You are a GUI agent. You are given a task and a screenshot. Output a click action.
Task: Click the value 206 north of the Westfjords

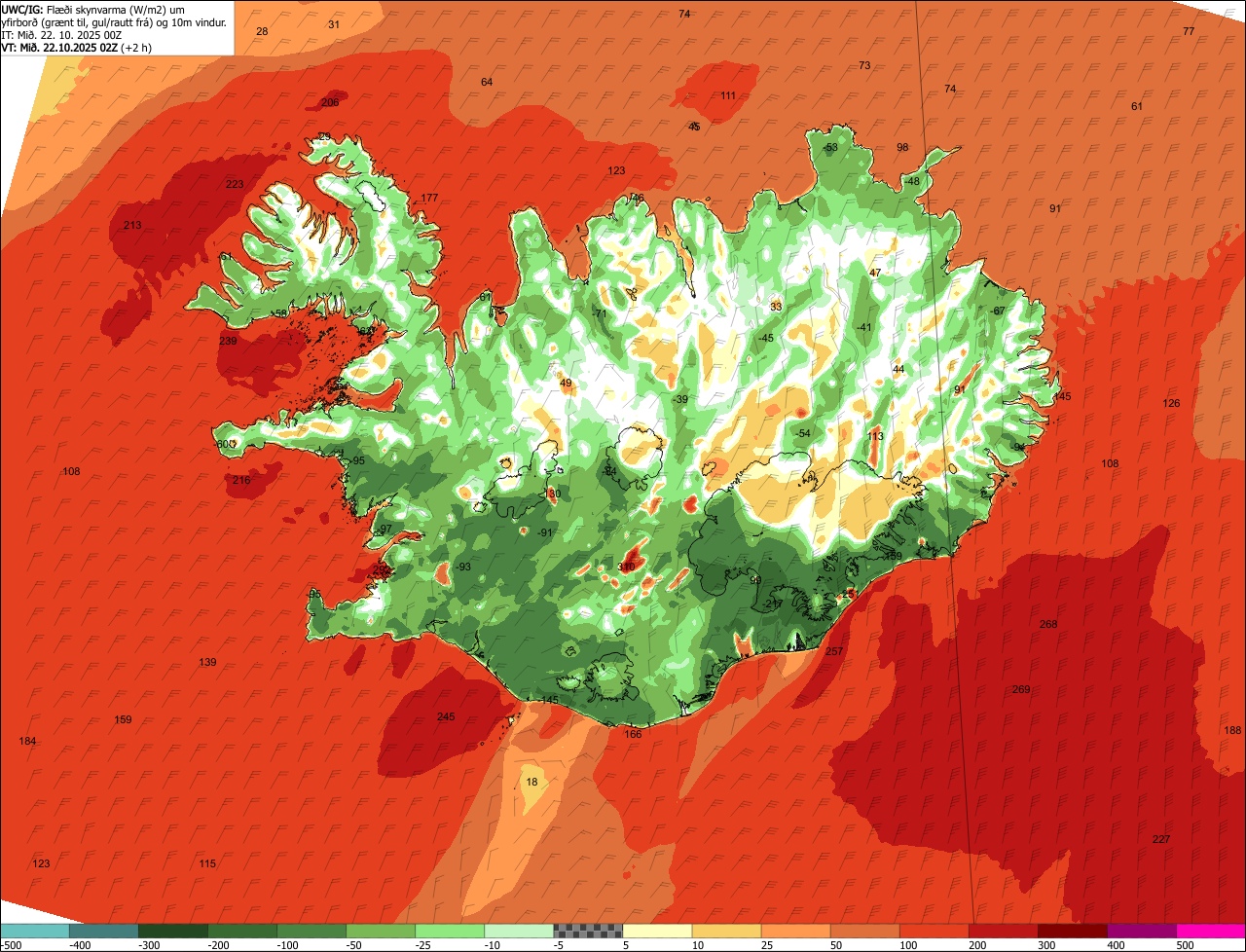click(331, 102)
